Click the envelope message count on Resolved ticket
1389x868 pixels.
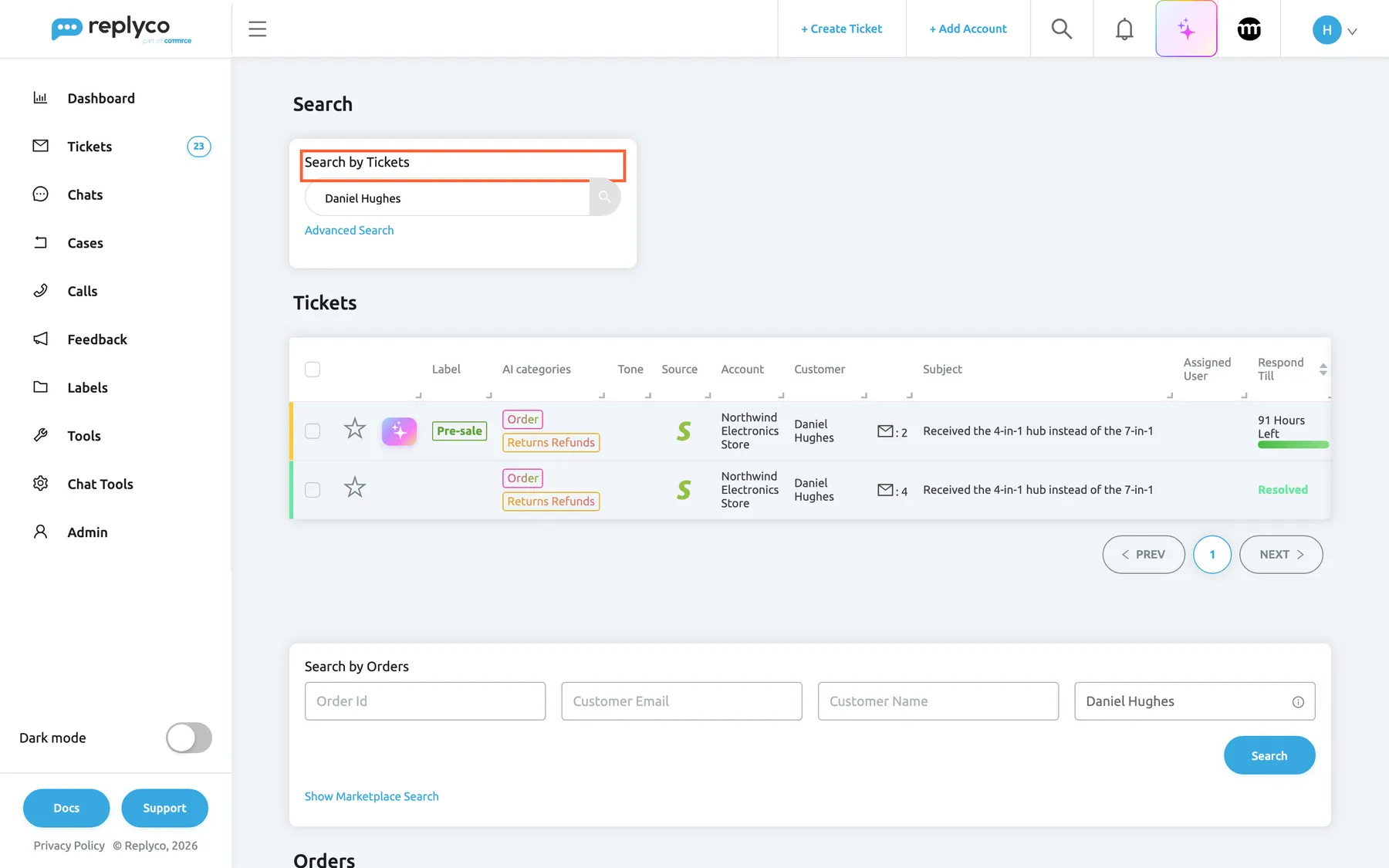[892, 491]
